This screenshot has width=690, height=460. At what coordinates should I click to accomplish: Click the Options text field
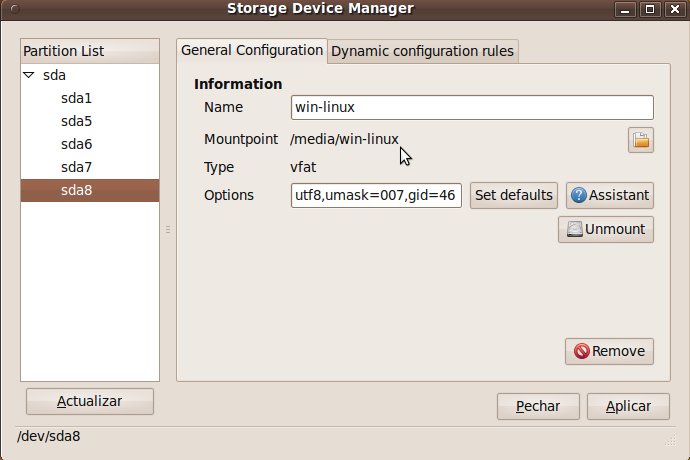coord(376,195)
